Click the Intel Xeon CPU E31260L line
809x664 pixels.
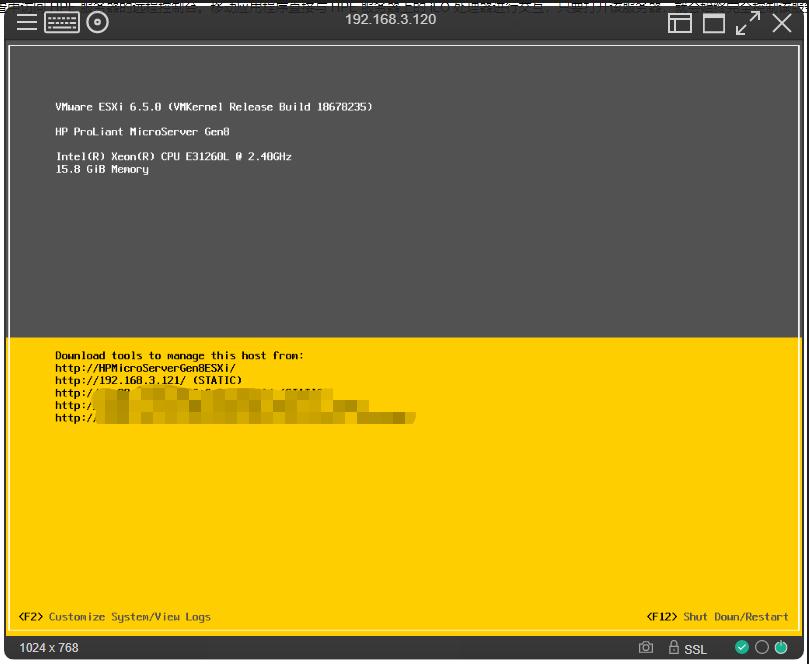click(173, 156)
